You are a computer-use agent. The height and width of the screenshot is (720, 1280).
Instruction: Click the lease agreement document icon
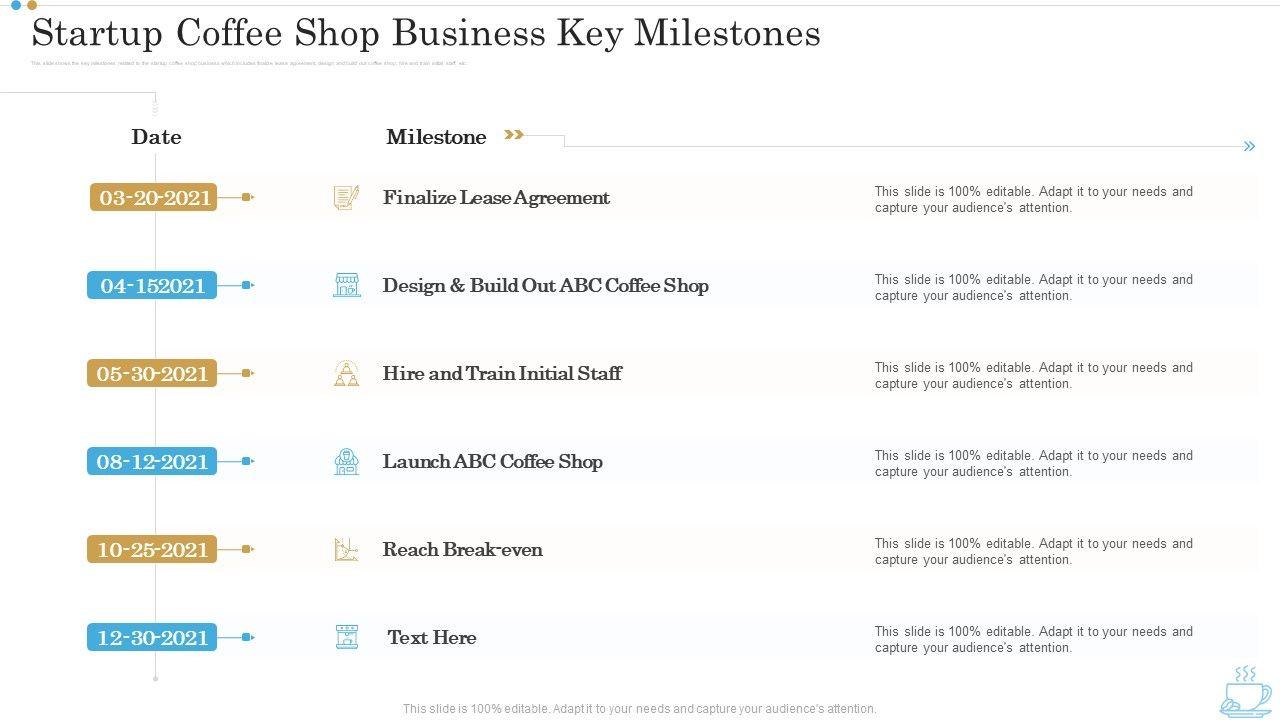pyautogui.click(x=346, y=197)
